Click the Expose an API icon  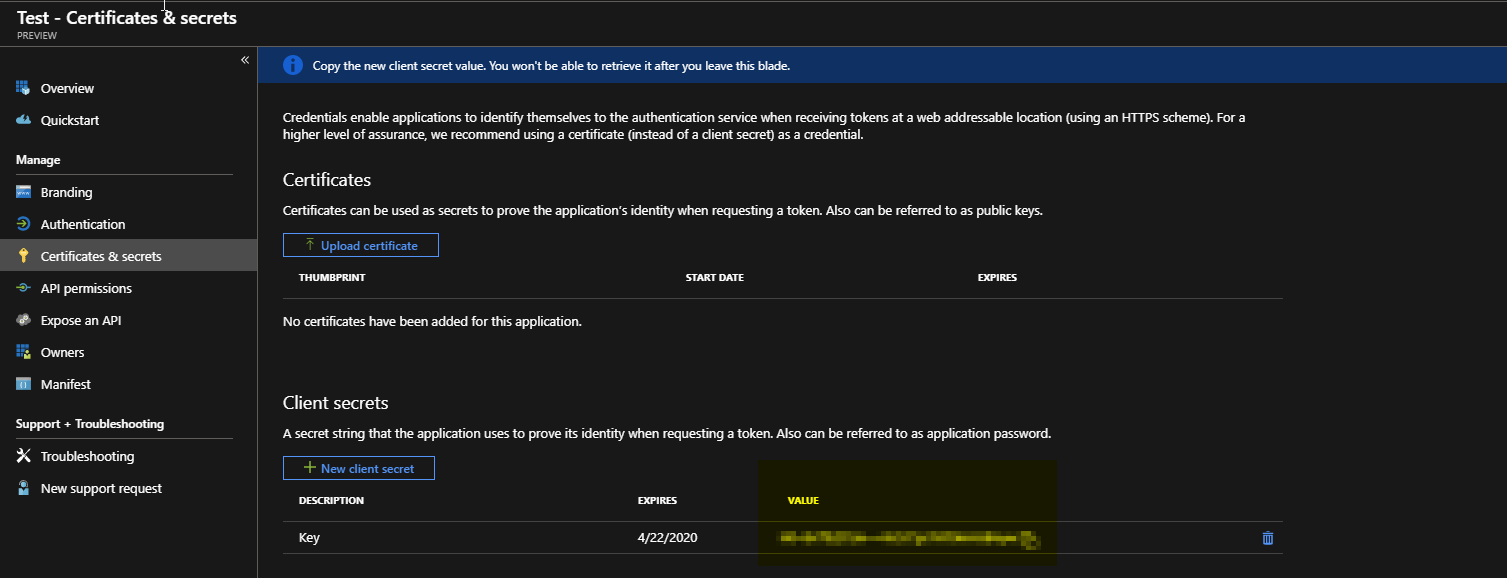tap(24, 321)
